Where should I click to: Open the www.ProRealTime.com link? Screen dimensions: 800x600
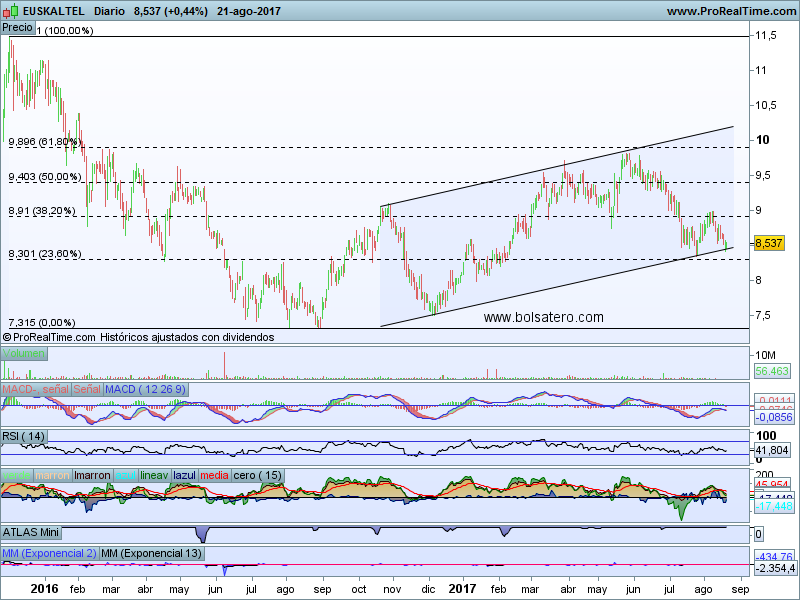729,11
